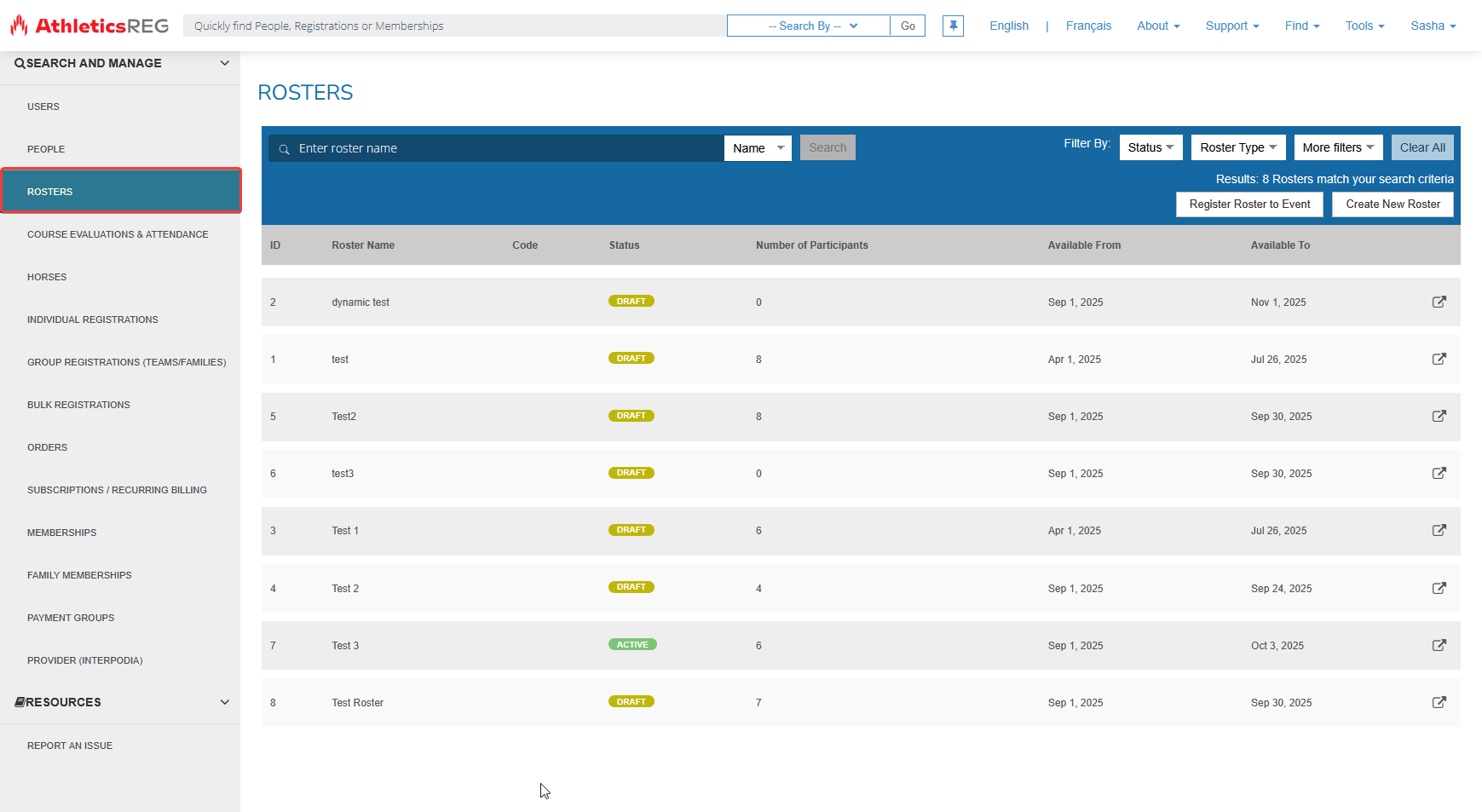Open the Status filter dropdown

(1150, 147)
